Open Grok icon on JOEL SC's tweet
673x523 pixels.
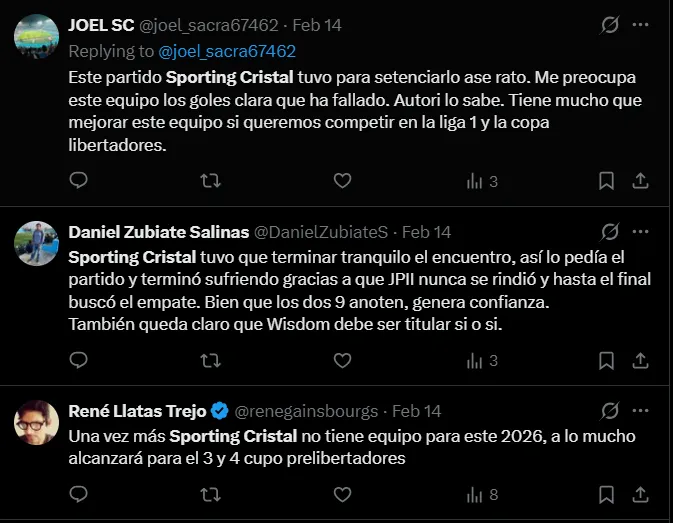(x=607, y=26)
